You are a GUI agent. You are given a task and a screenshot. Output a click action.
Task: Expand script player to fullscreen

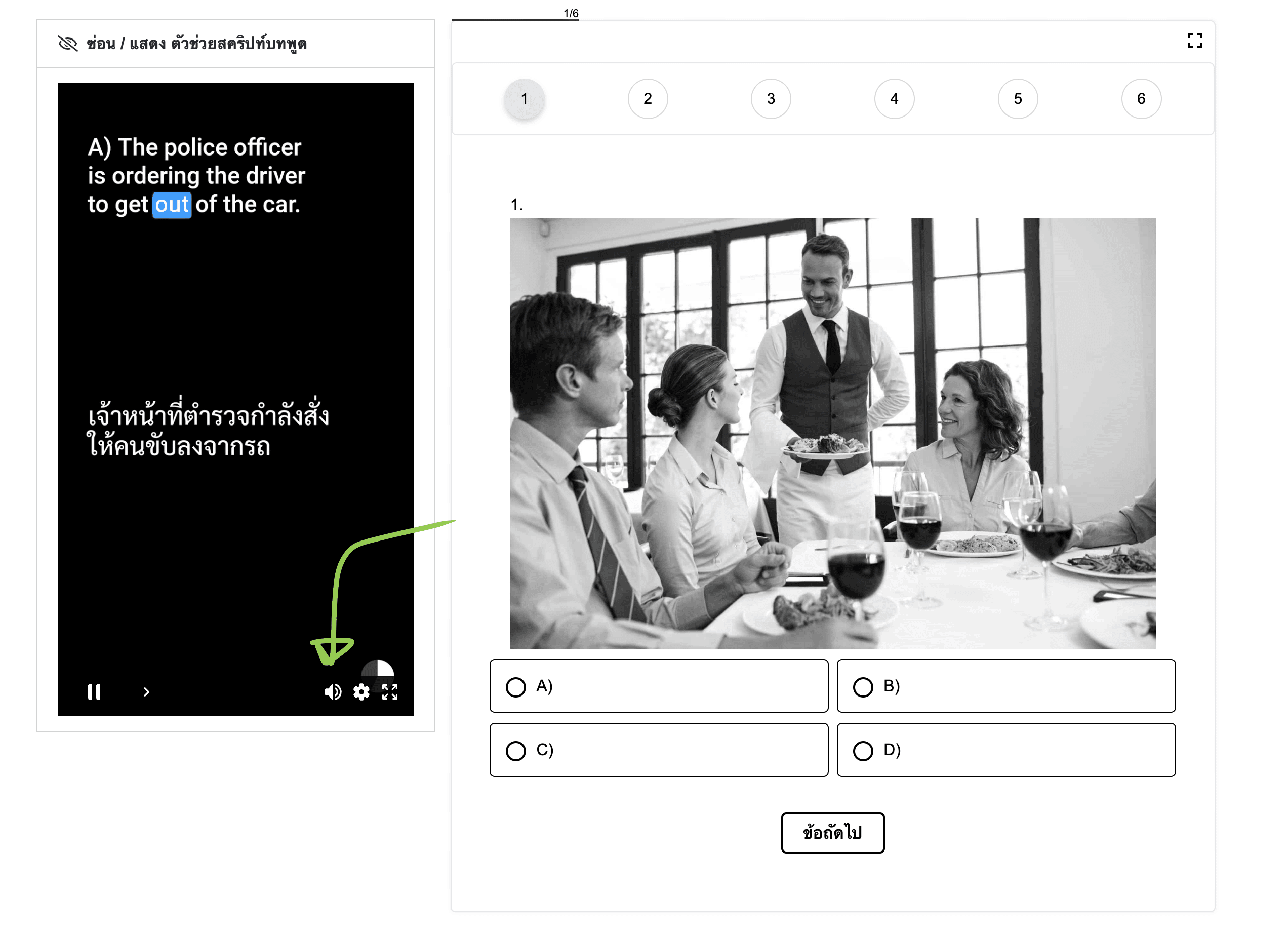[389, 691]
